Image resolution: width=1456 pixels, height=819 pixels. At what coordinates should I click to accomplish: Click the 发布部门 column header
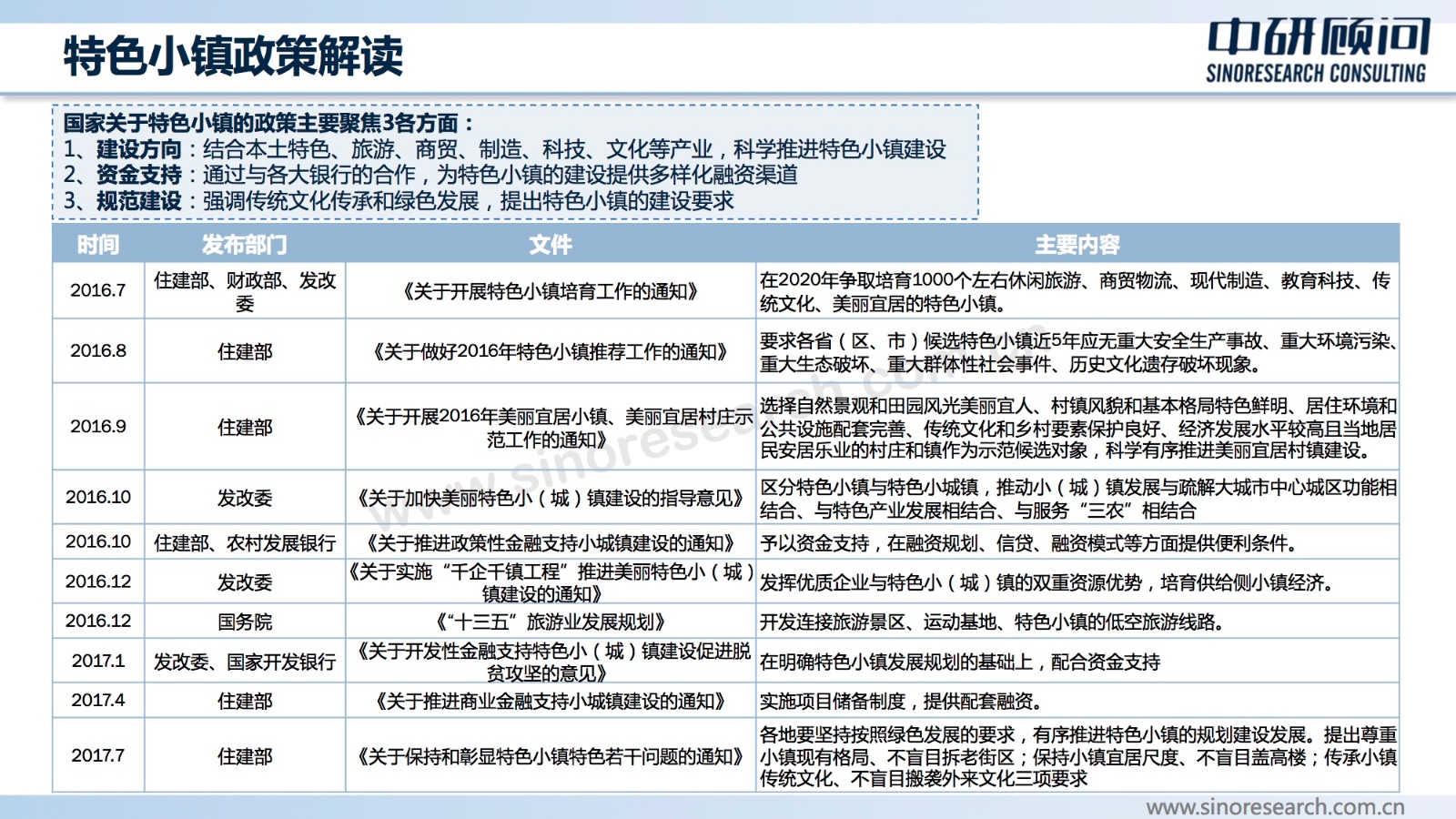coord(245,244)
